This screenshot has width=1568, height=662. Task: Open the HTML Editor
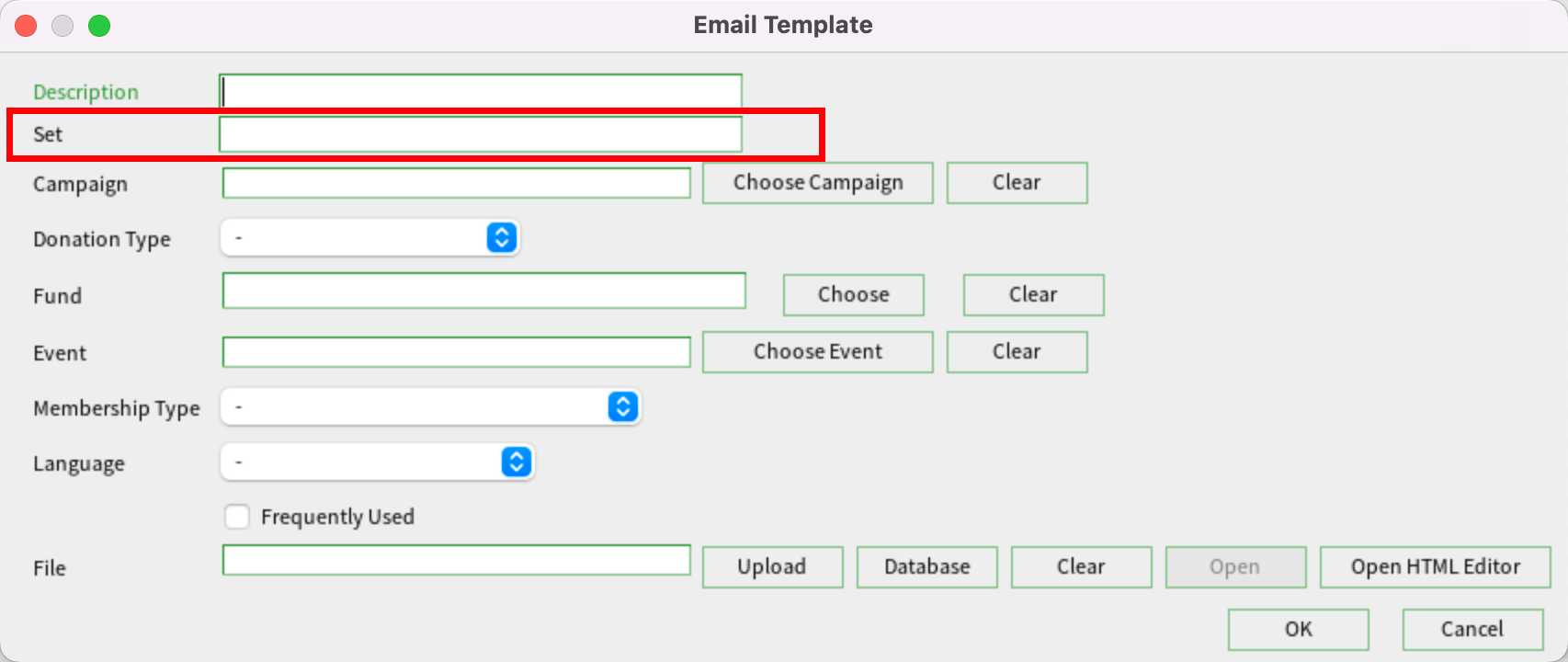tap(1435, 566)
